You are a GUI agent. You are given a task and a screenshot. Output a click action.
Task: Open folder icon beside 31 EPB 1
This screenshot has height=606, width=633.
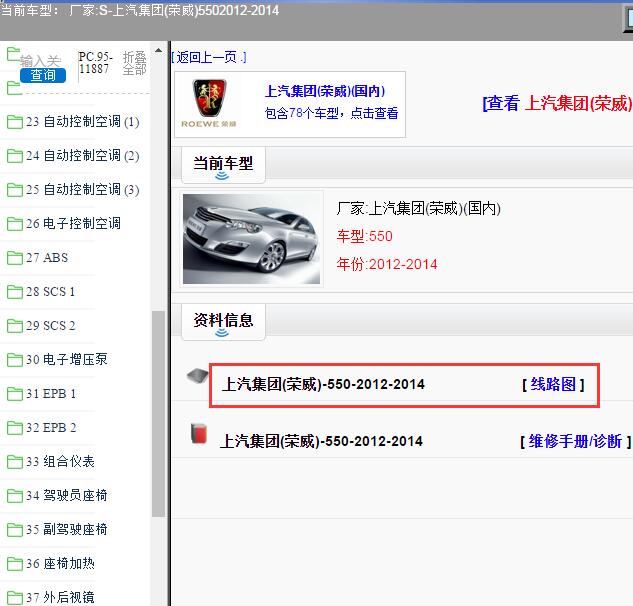pos(15,393)
